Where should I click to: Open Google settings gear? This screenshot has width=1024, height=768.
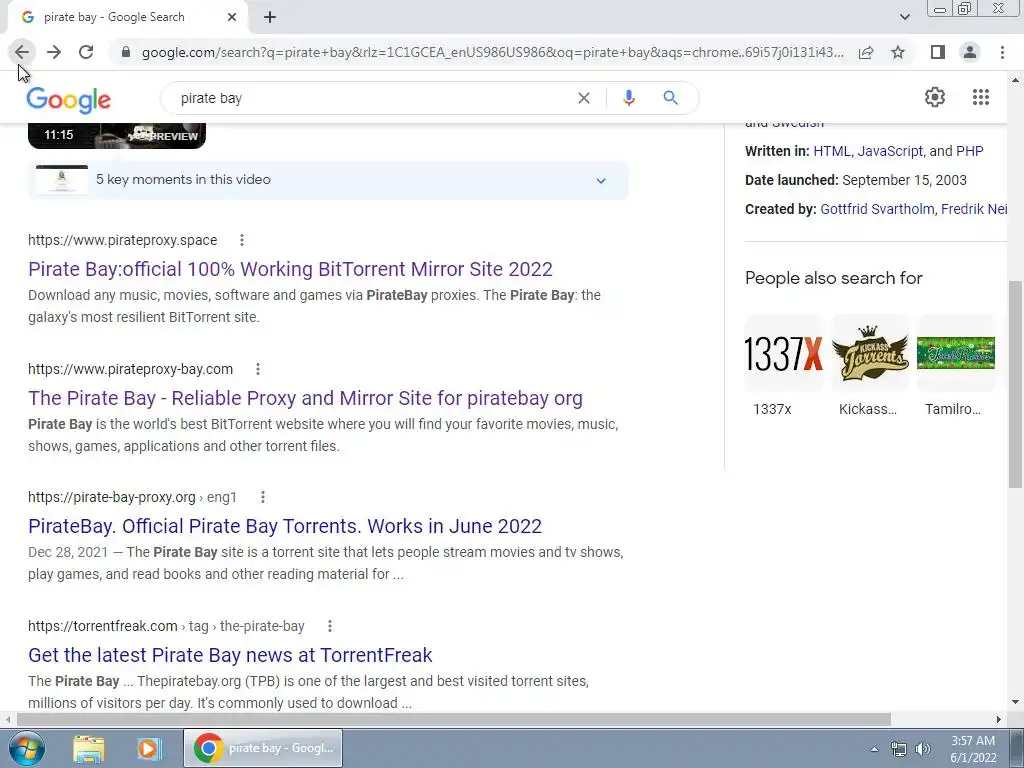[935, 97]
